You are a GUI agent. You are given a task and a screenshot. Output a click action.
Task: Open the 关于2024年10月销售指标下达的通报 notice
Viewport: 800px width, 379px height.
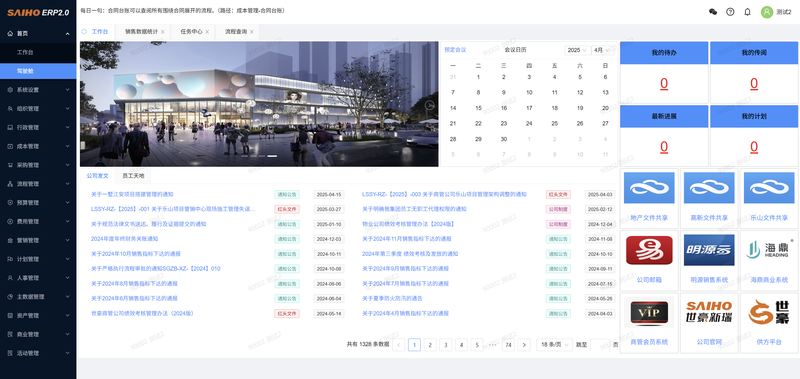136,254
